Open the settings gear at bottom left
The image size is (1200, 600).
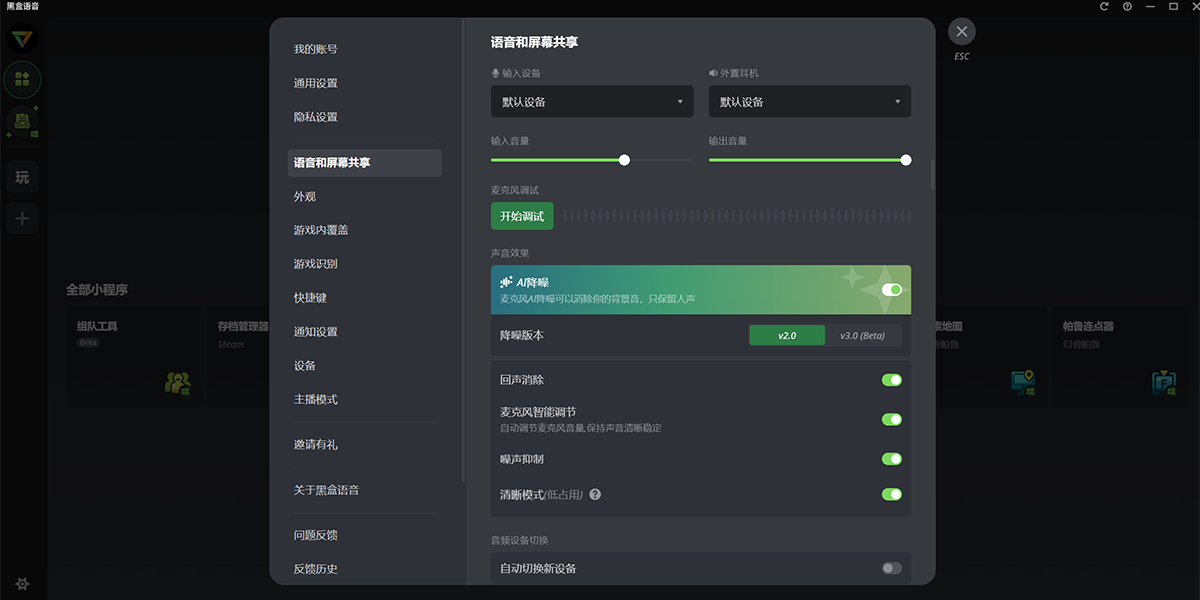pos(22,583)
